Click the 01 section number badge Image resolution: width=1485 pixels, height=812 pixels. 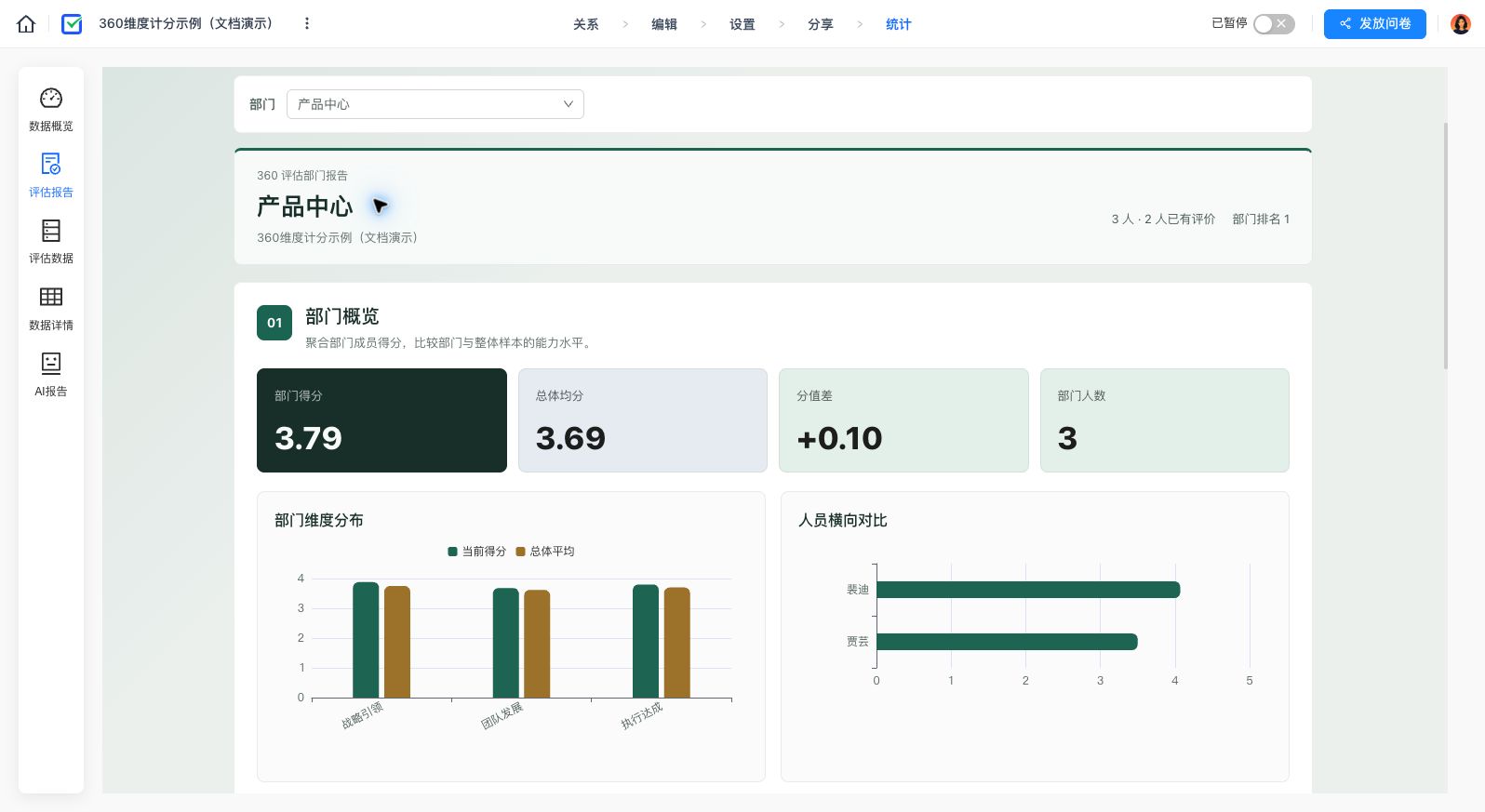274,323
